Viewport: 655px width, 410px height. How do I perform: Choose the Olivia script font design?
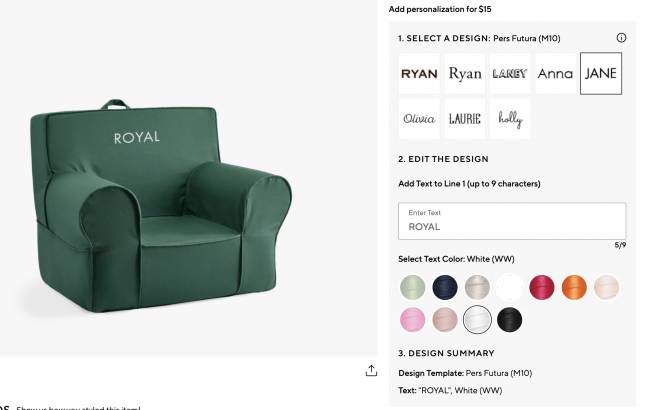[419, 119]
